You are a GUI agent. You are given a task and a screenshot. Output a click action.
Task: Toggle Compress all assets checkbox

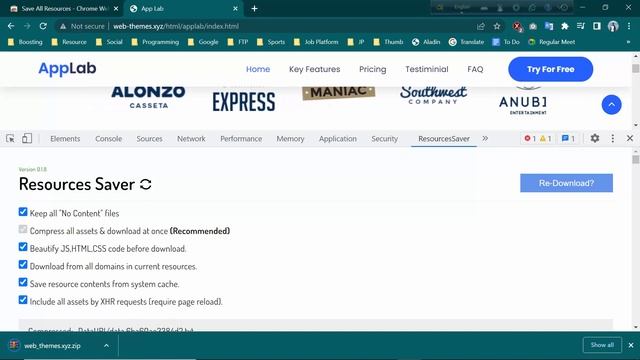click(23, 229)
